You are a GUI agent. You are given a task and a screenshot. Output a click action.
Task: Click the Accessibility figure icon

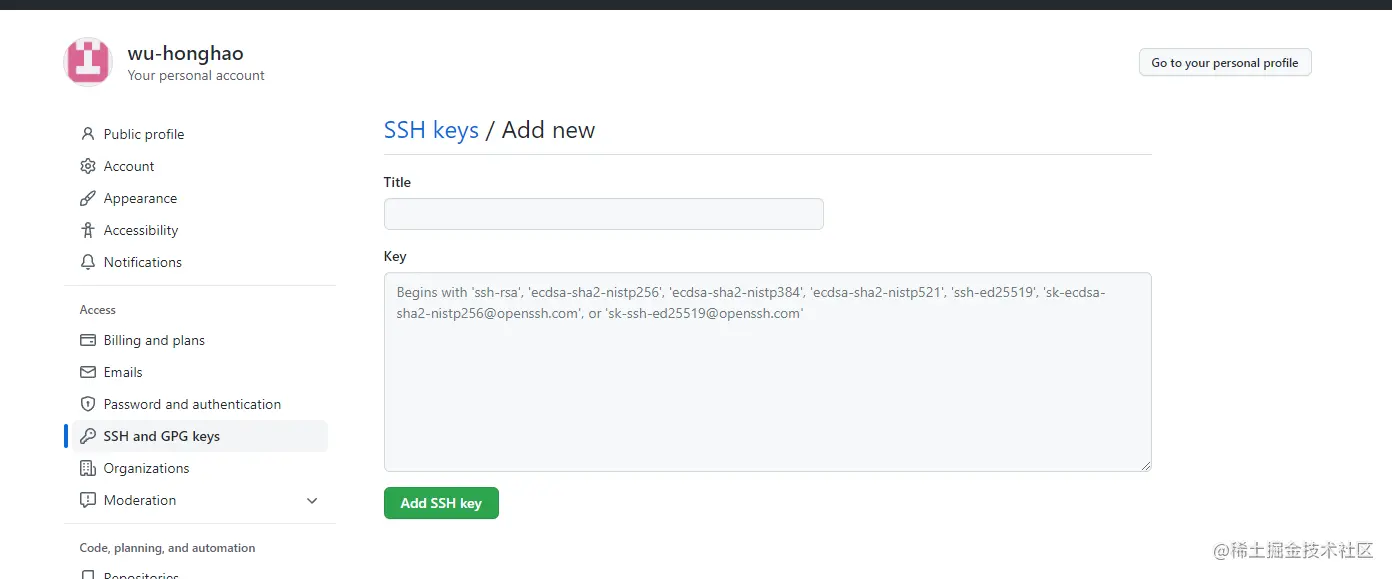(88, 230)
